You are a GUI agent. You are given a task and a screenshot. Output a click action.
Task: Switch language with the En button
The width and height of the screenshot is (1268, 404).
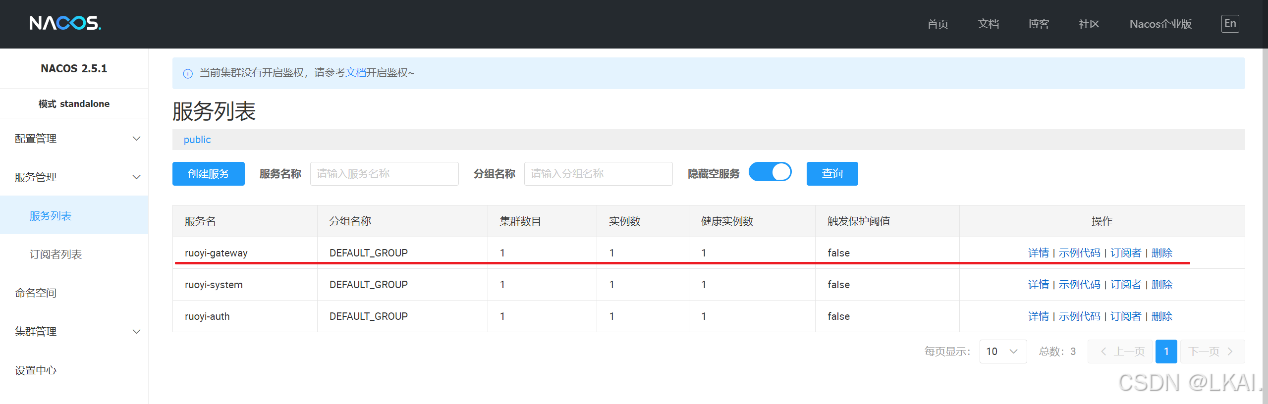(1230, 23)
